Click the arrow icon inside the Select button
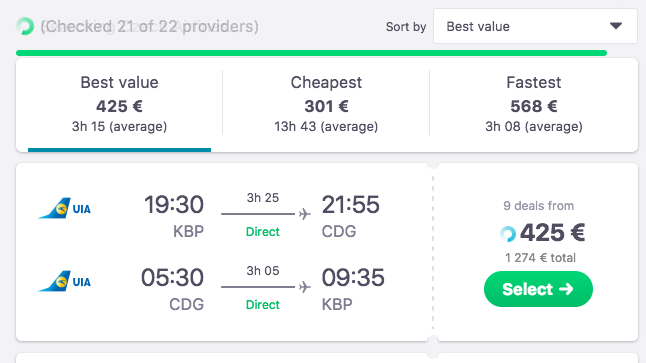This screenshot has width=646, height=363. point(566,289)
